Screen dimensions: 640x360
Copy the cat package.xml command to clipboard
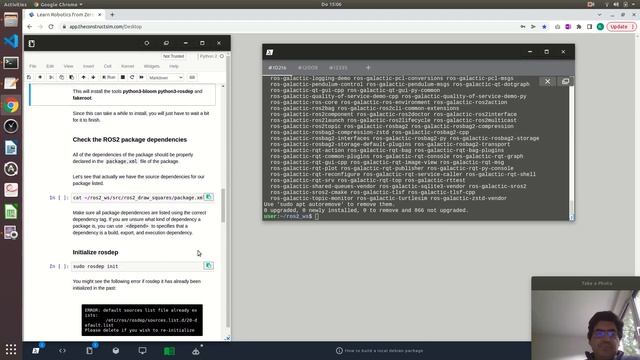(208, 197)
